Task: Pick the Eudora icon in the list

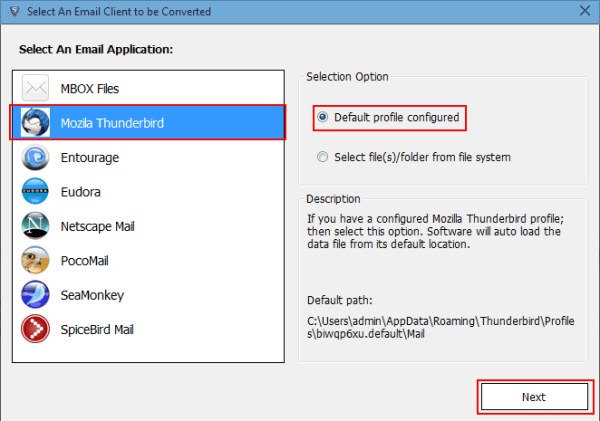Action: [36, 191]
